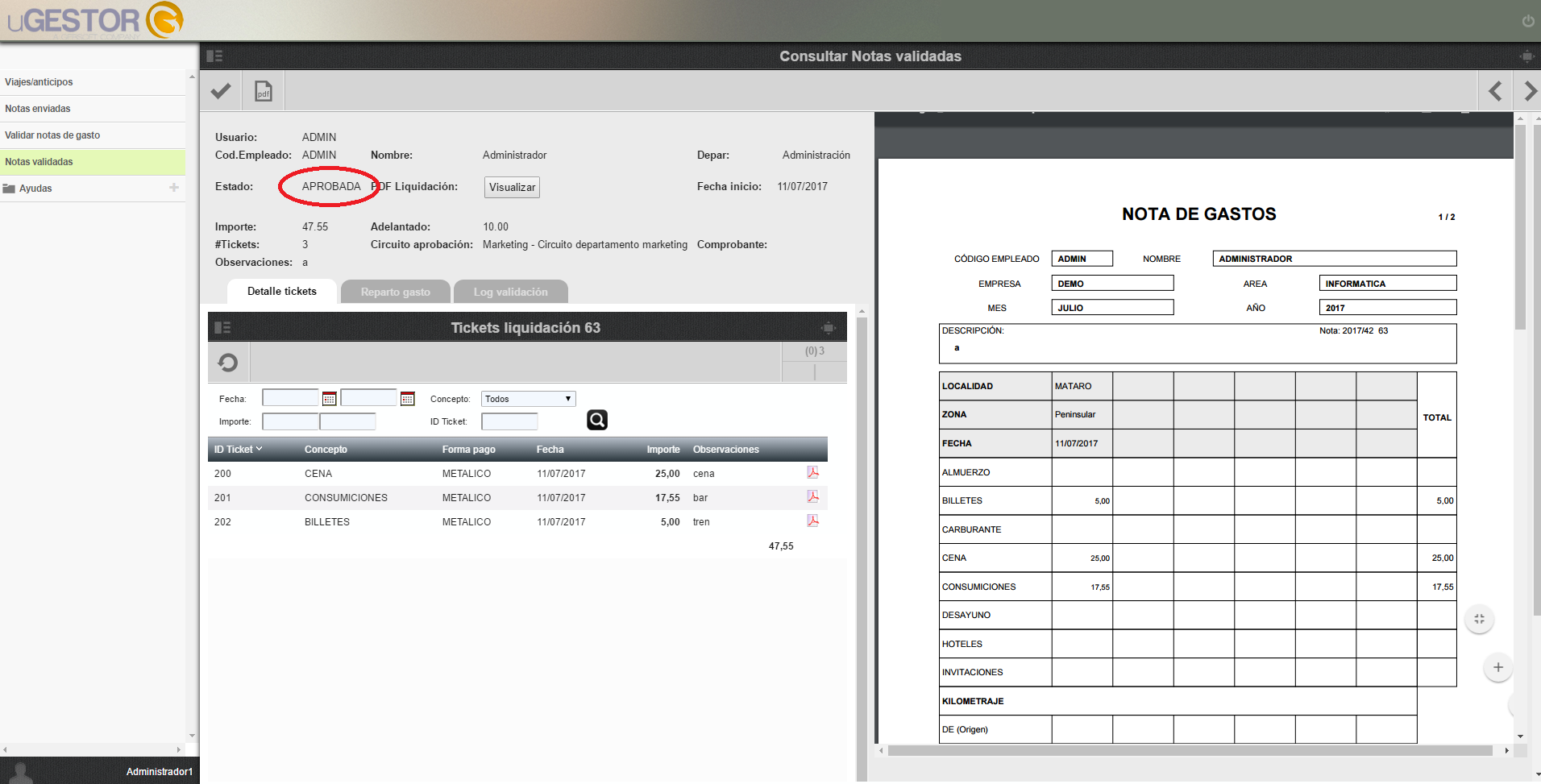This screenshot has height=784, width=1541.
Task: Select the BILLETES ticket row
Action: [x=517, y=522]
